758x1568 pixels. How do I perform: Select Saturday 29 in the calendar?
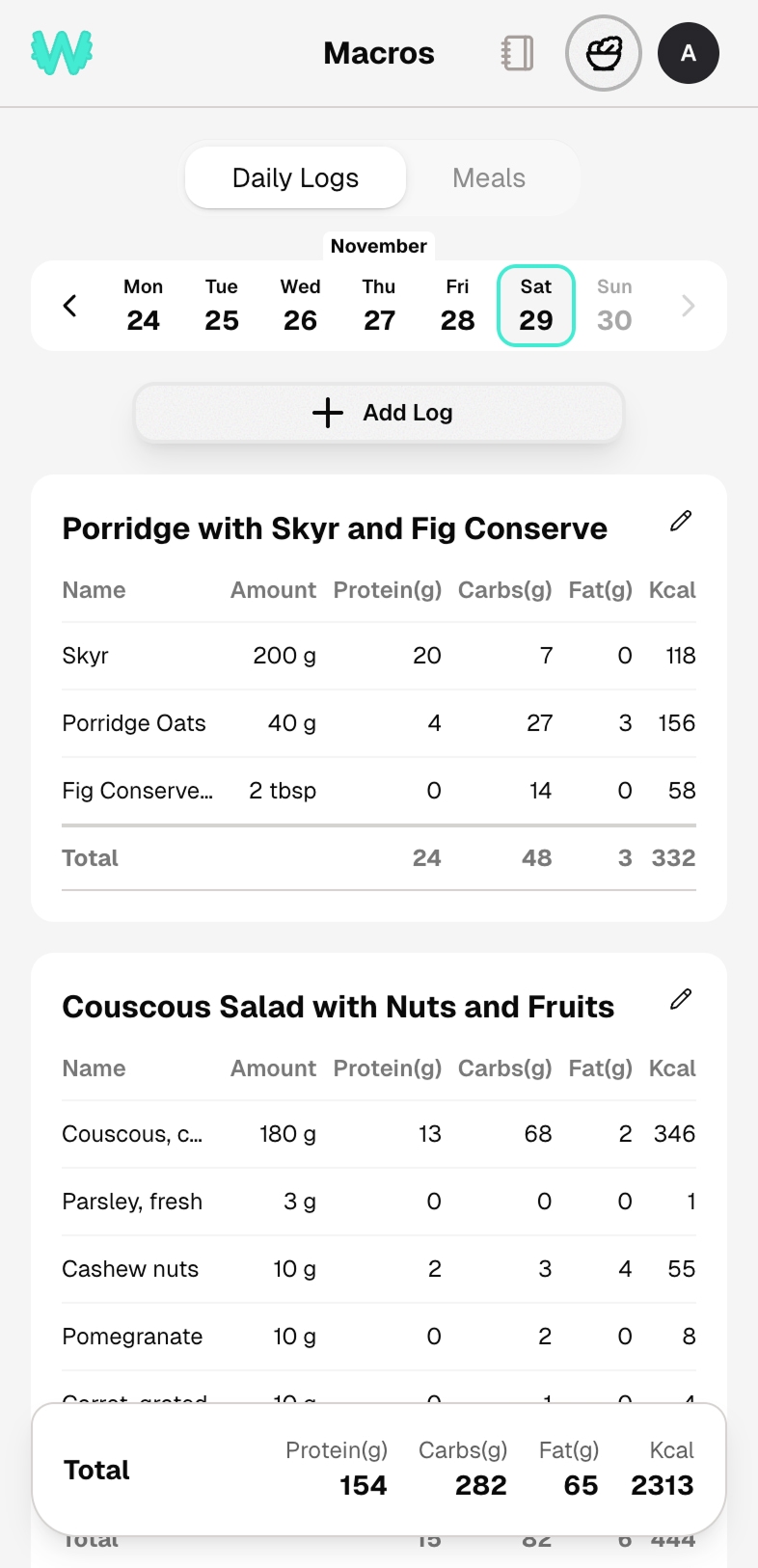click(x=536, y=307)
